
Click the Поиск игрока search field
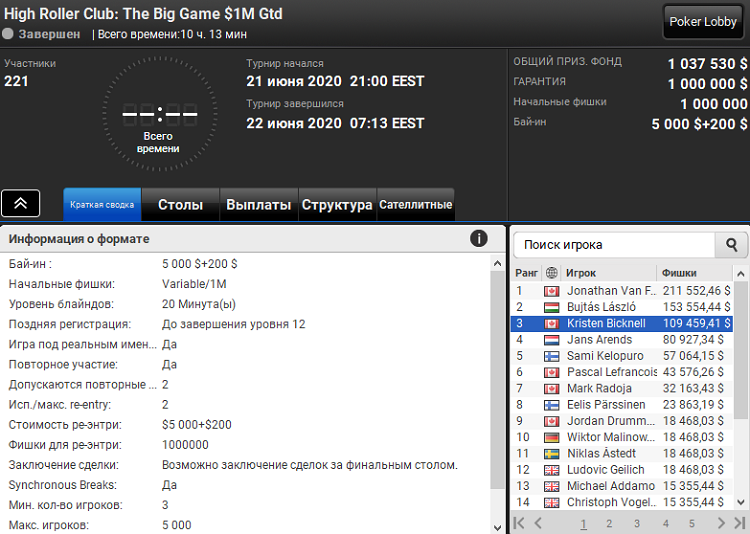(x=614, y=245)
